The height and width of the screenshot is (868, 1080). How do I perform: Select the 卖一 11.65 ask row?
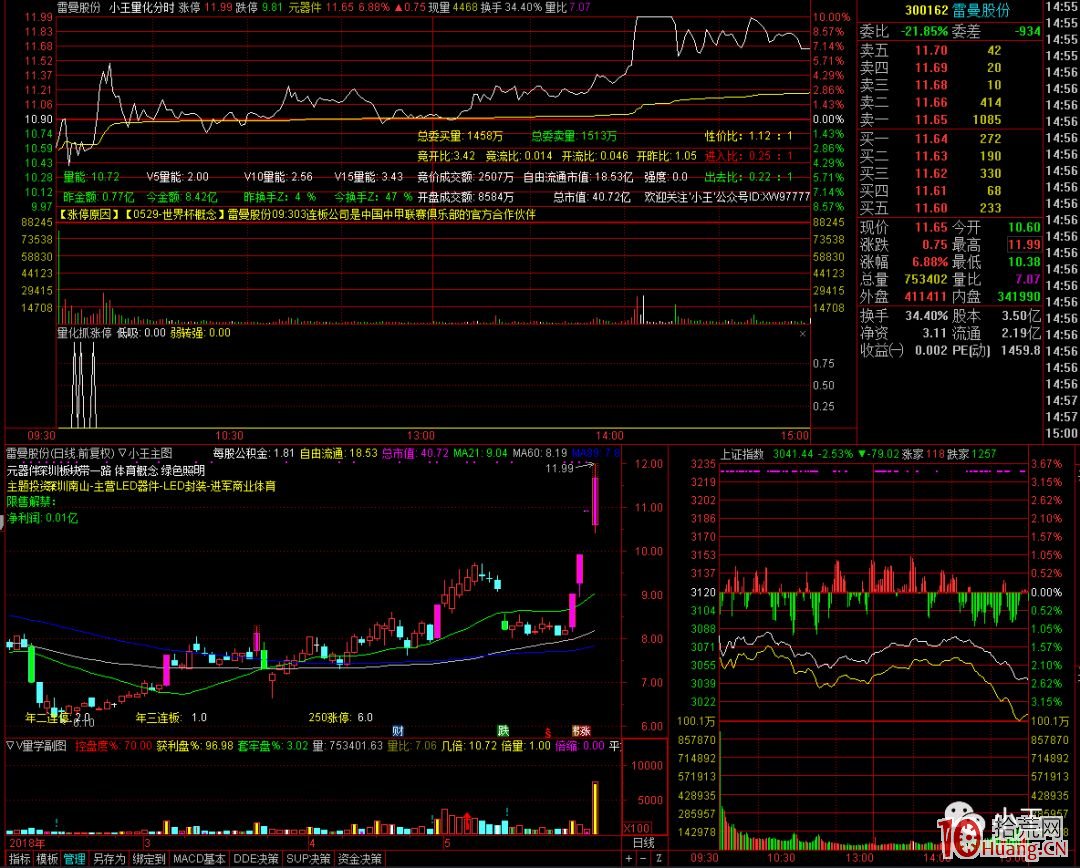point(950,120)
